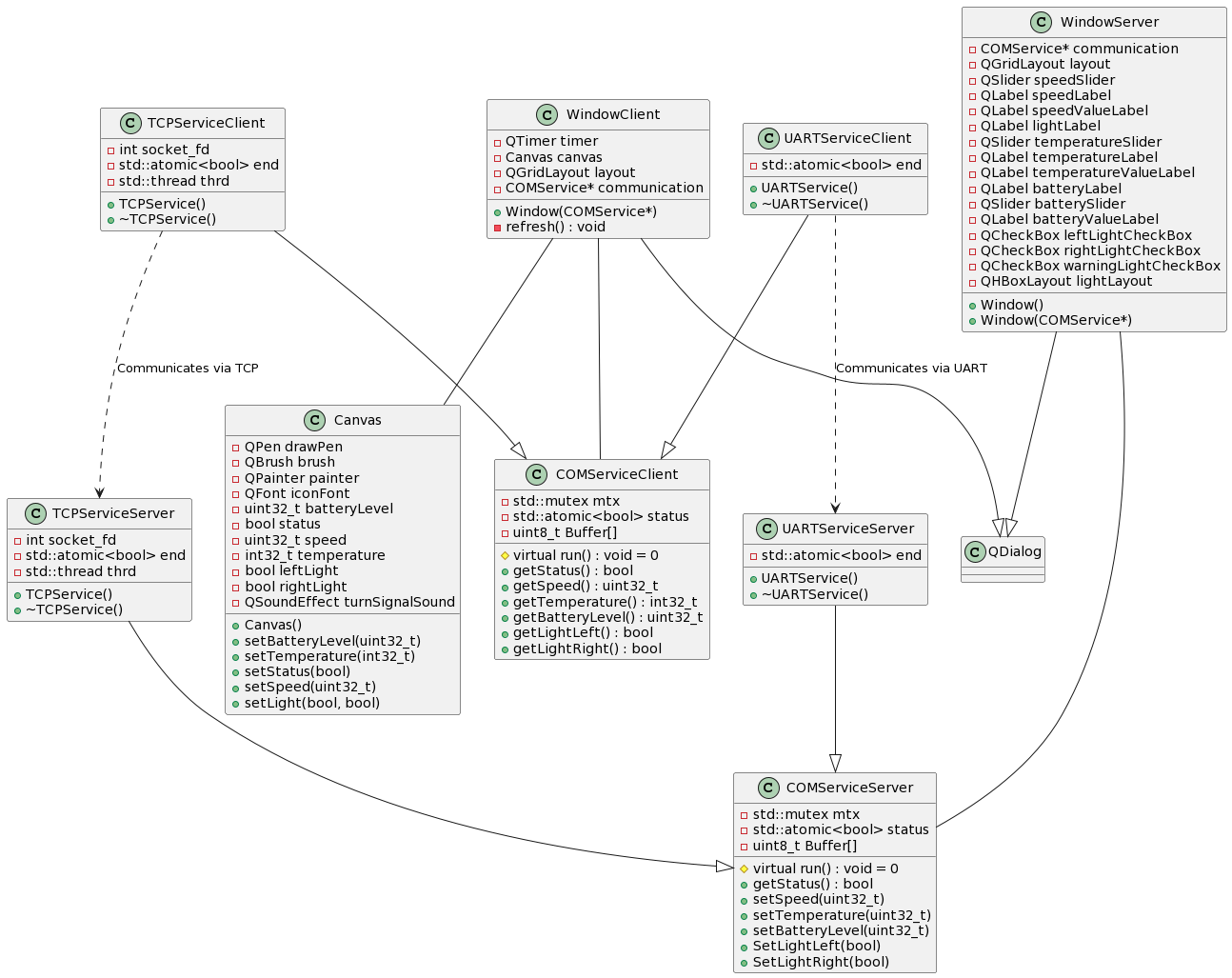Click the class icon on QDialog header

point(976,550)
